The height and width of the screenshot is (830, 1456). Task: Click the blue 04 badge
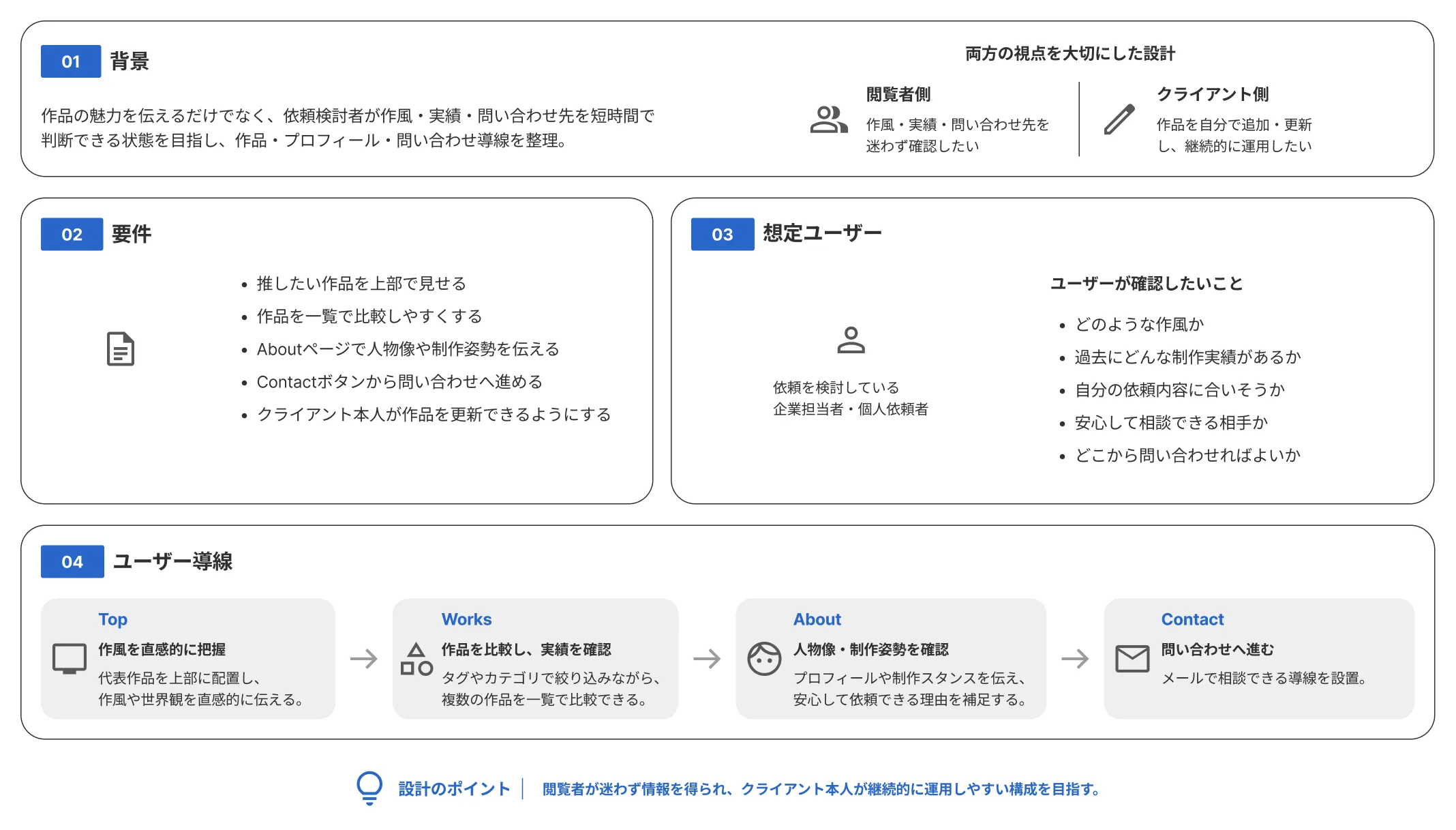[x=72, y=561]
